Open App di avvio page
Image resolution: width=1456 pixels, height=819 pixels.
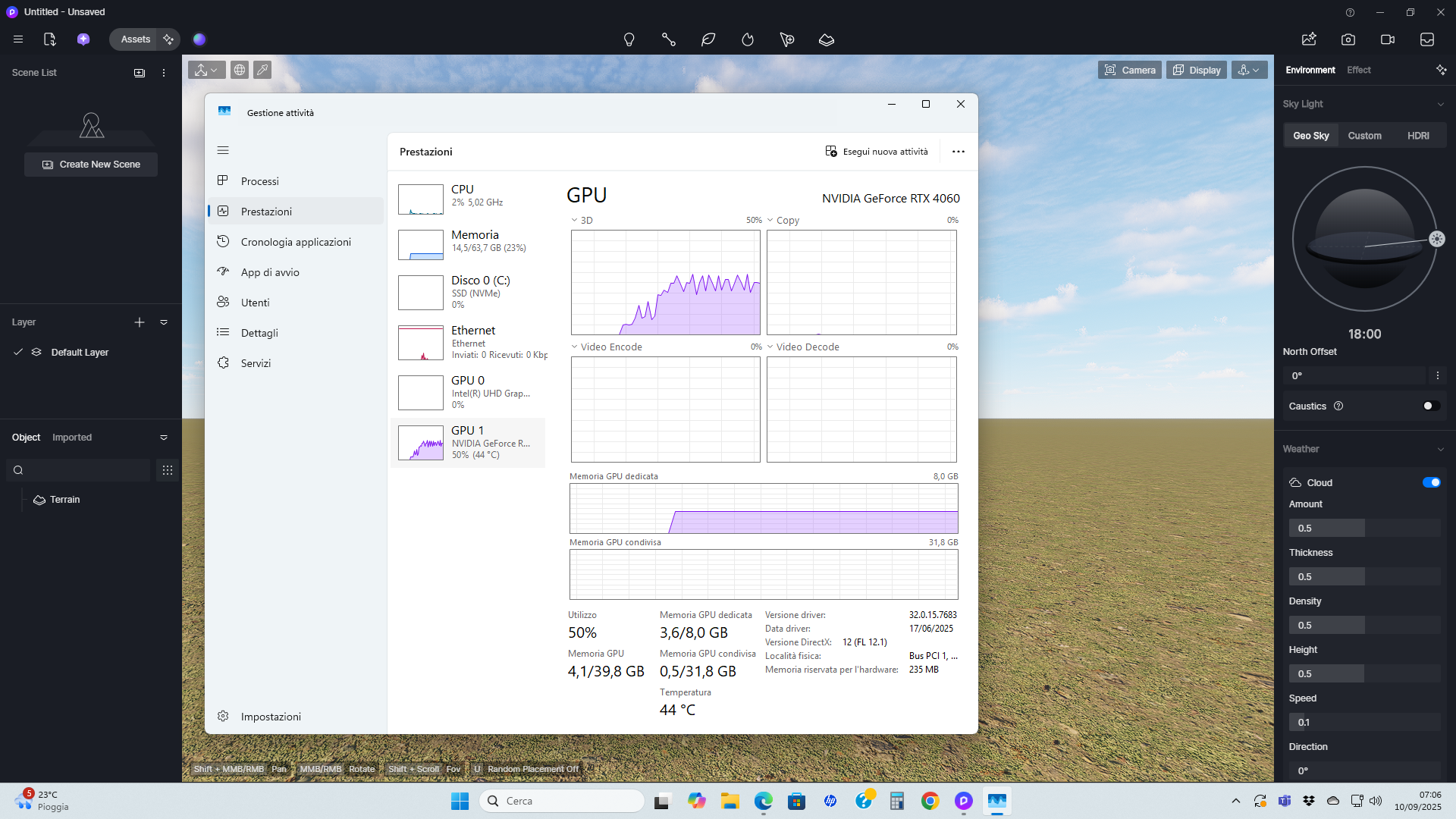296,272
